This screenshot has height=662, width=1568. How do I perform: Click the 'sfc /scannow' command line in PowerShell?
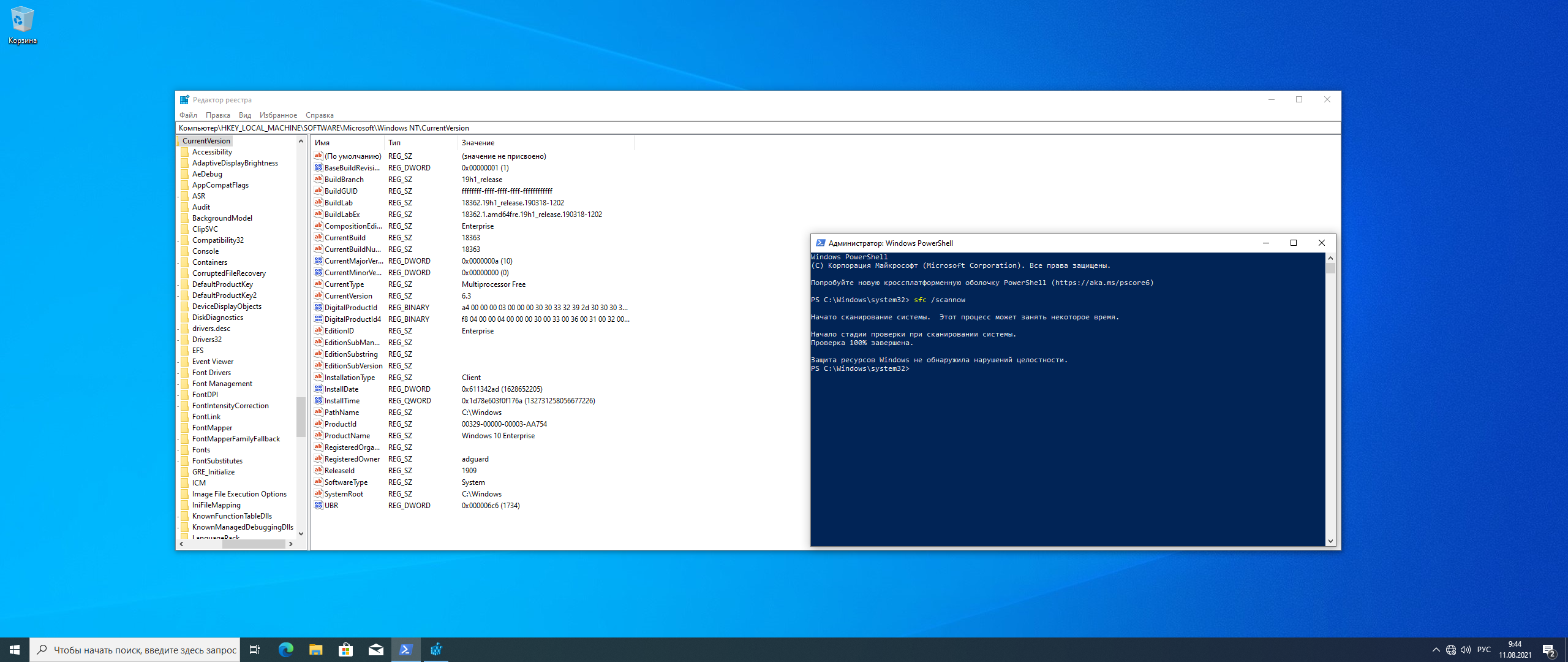pyautogui.click(x=939, y=300)
